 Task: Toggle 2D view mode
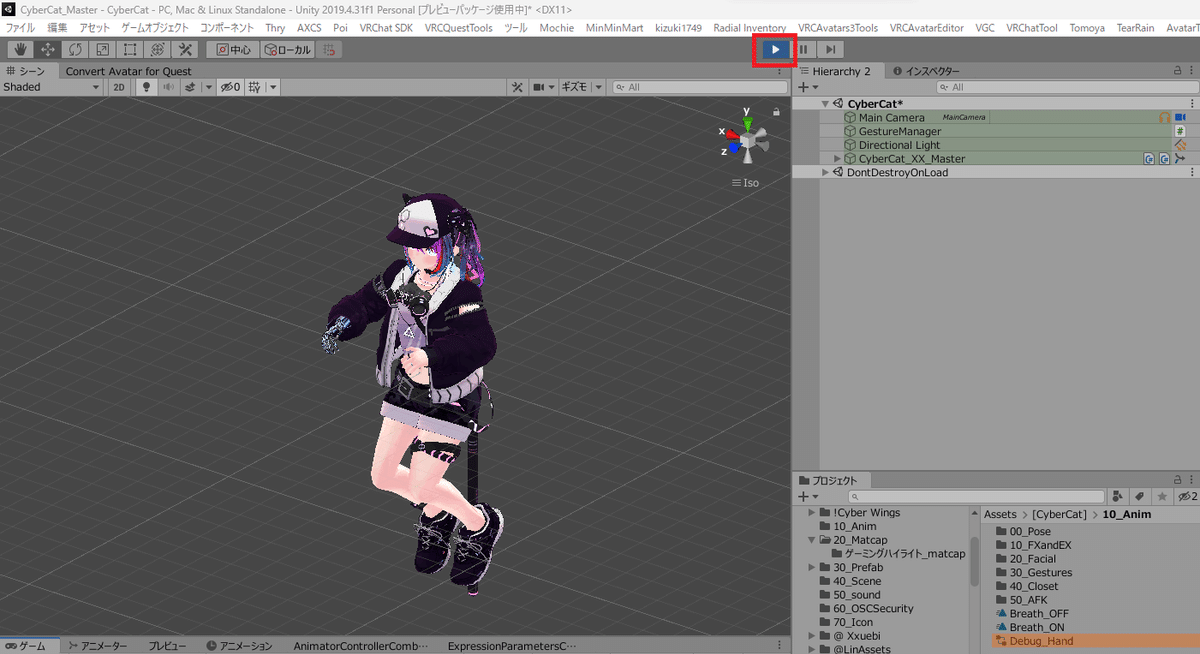pos(119,87)
